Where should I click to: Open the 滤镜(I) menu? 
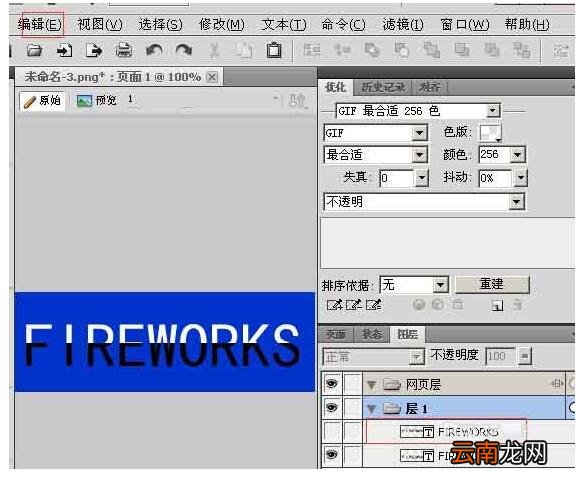click(x=403, y=25)
